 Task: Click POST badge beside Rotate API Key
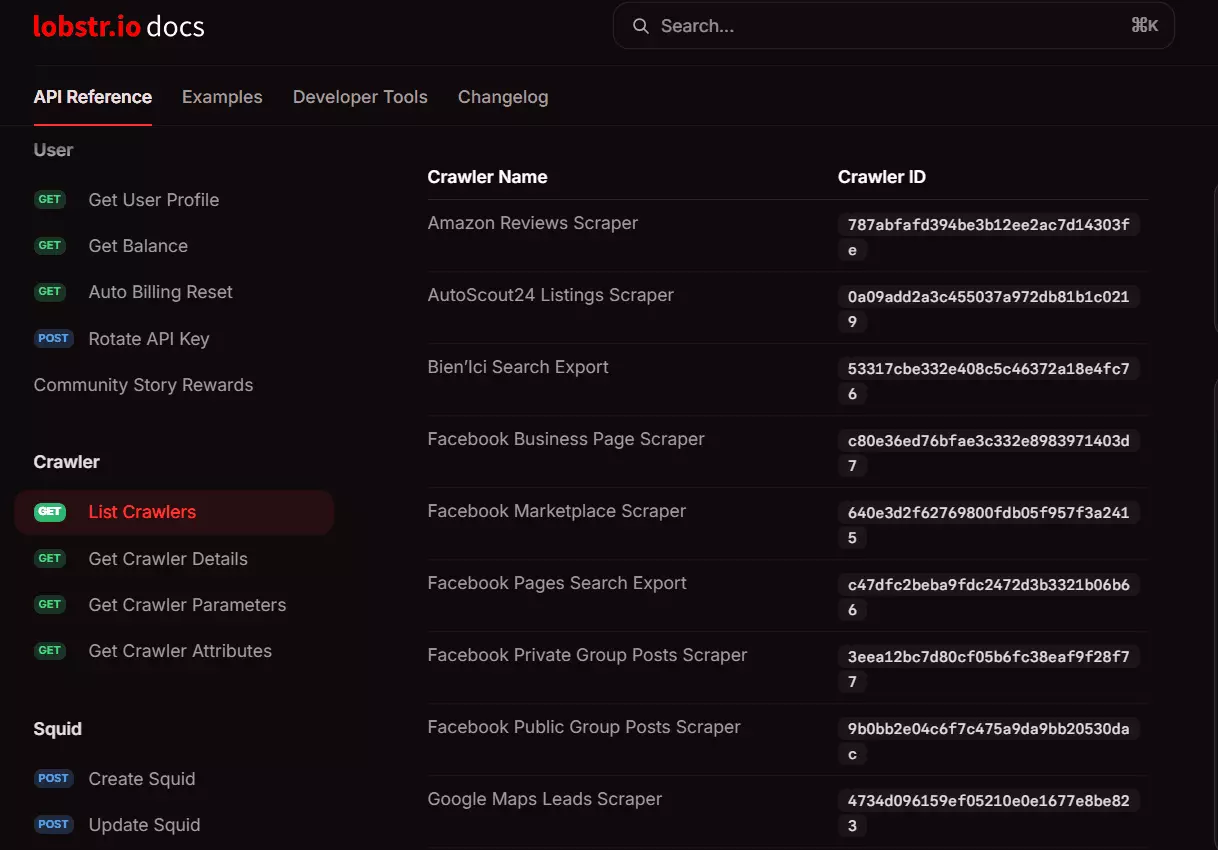point(54,338)
